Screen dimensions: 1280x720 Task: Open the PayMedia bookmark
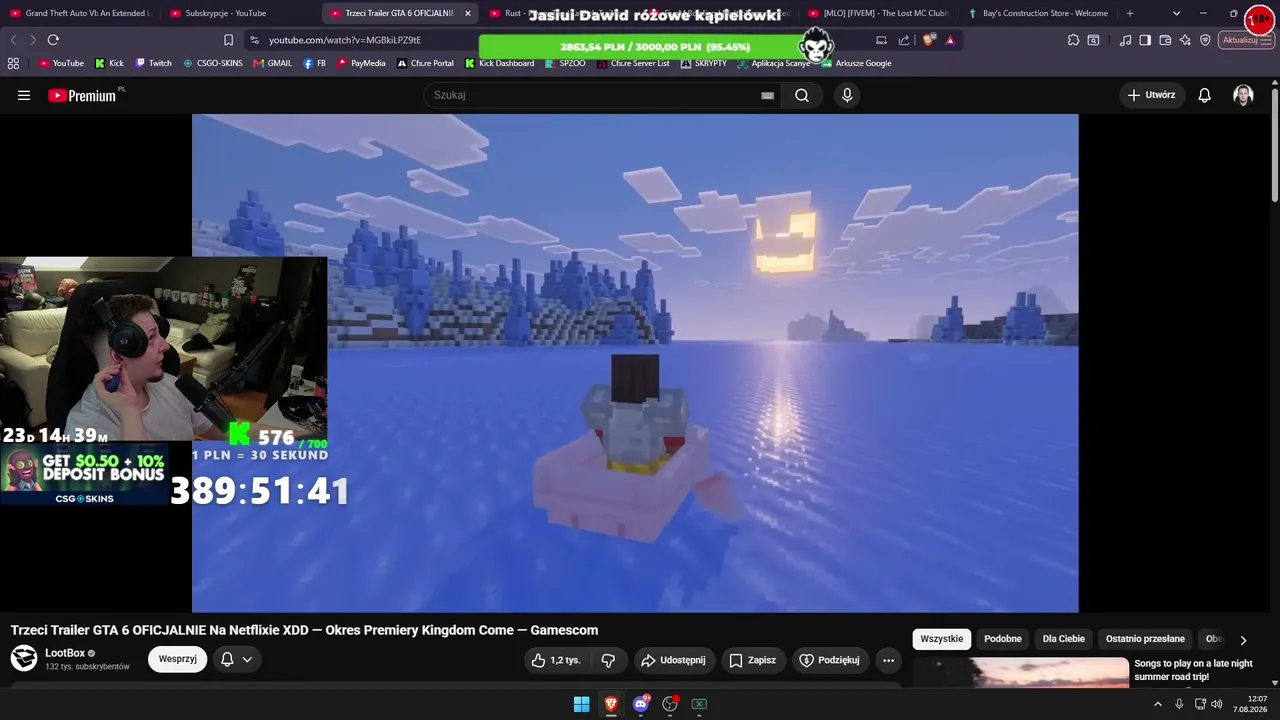[x=360, y=63]
